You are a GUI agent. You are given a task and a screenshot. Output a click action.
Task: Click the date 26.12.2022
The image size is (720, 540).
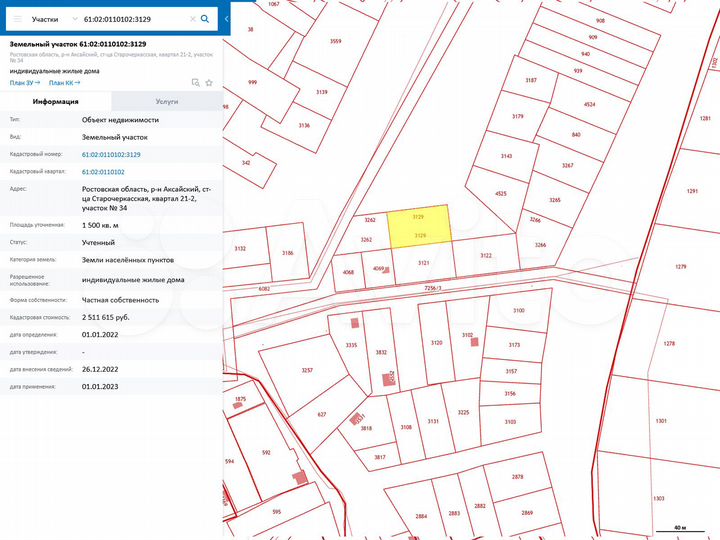pyautogui.click(x=100, y=369)
